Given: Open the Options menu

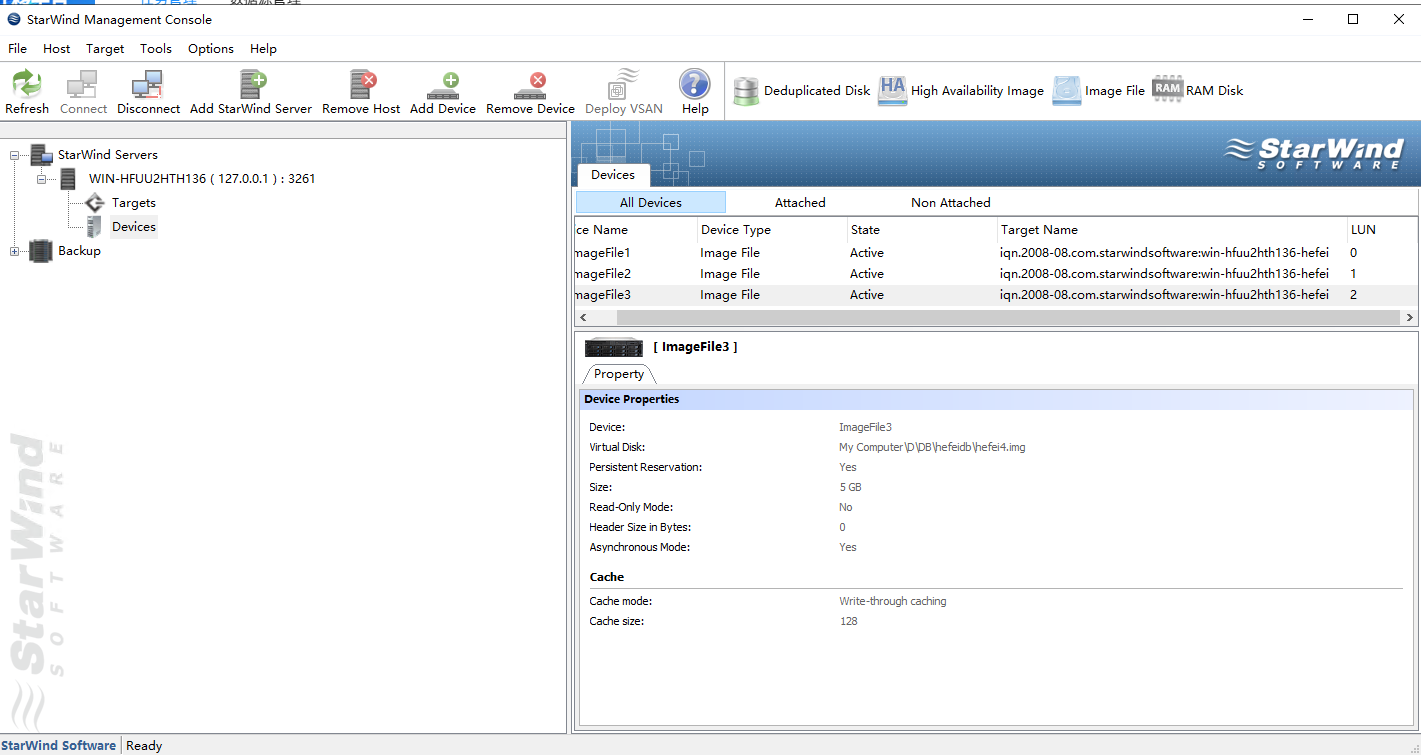Looking at the screenshot, I should pos(211,48).
